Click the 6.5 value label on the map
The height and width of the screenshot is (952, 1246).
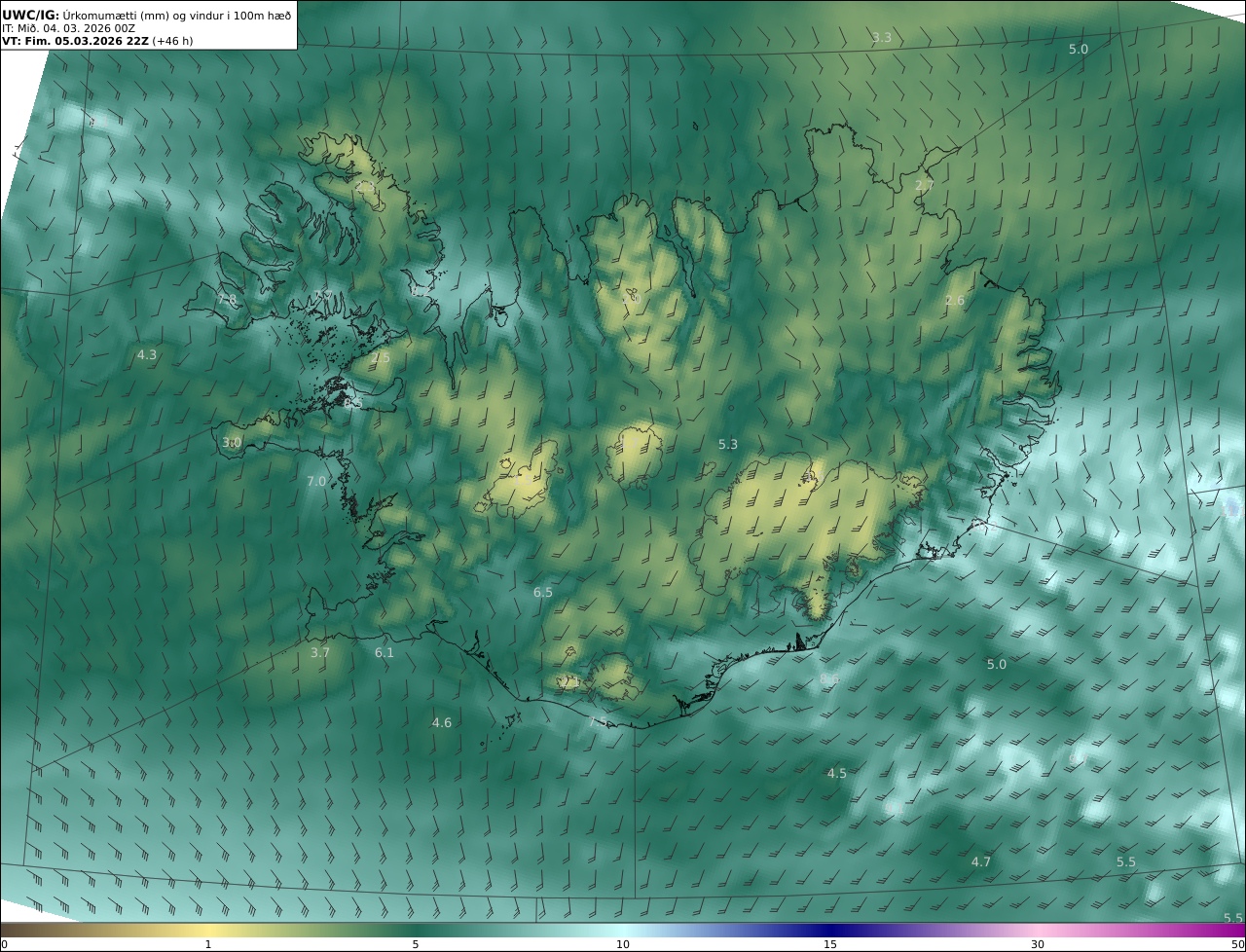click(x=543, y=593)
